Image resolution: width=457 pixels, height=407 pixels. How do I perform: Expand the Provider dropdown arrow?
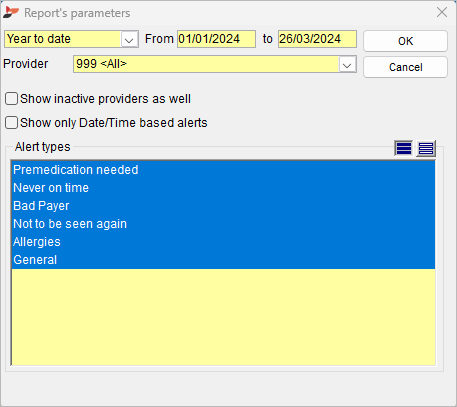347,64
